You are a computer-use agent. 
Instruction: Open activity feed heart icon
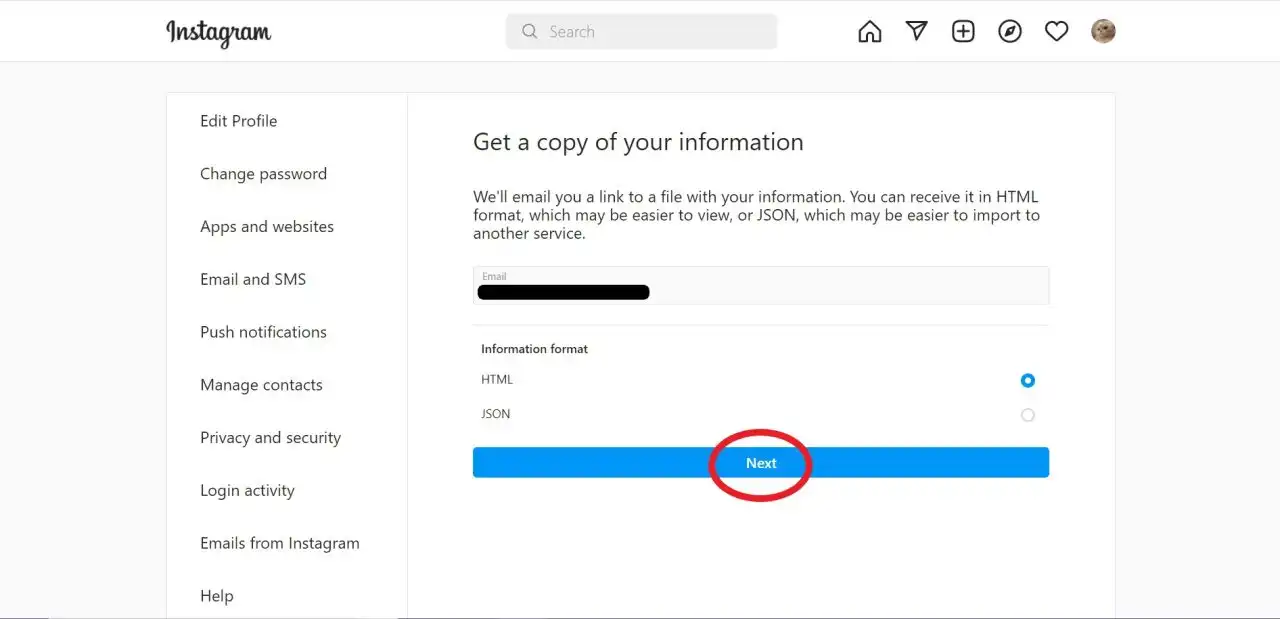point(1056,32)
